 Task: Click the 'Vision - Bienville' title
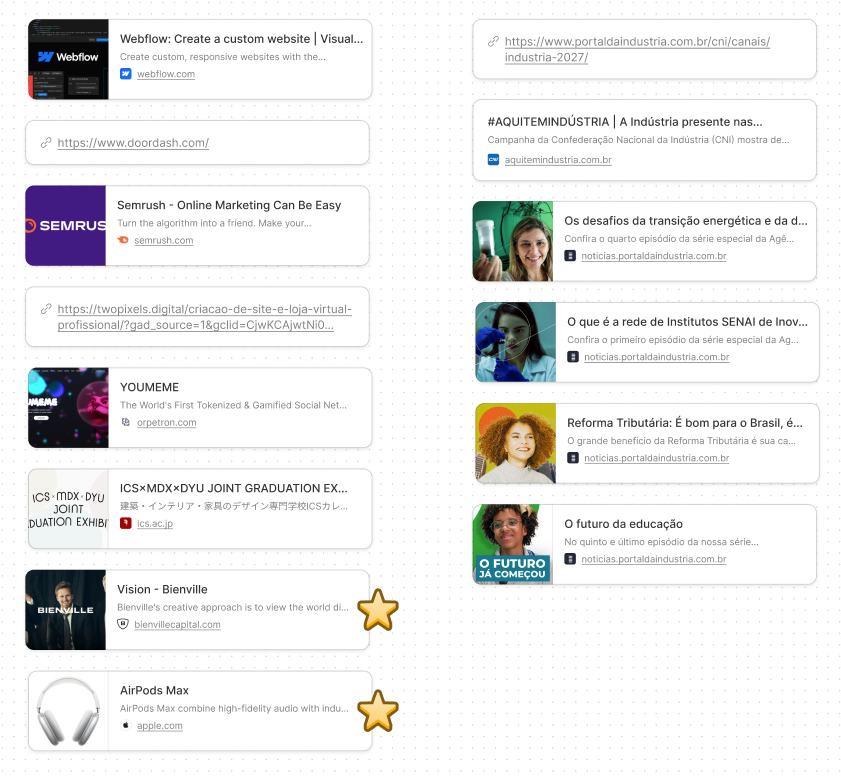(162, 589)
